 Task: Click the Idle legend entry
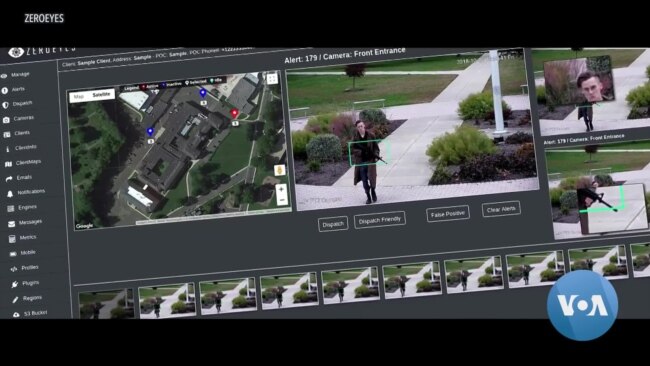coord(216,80)
